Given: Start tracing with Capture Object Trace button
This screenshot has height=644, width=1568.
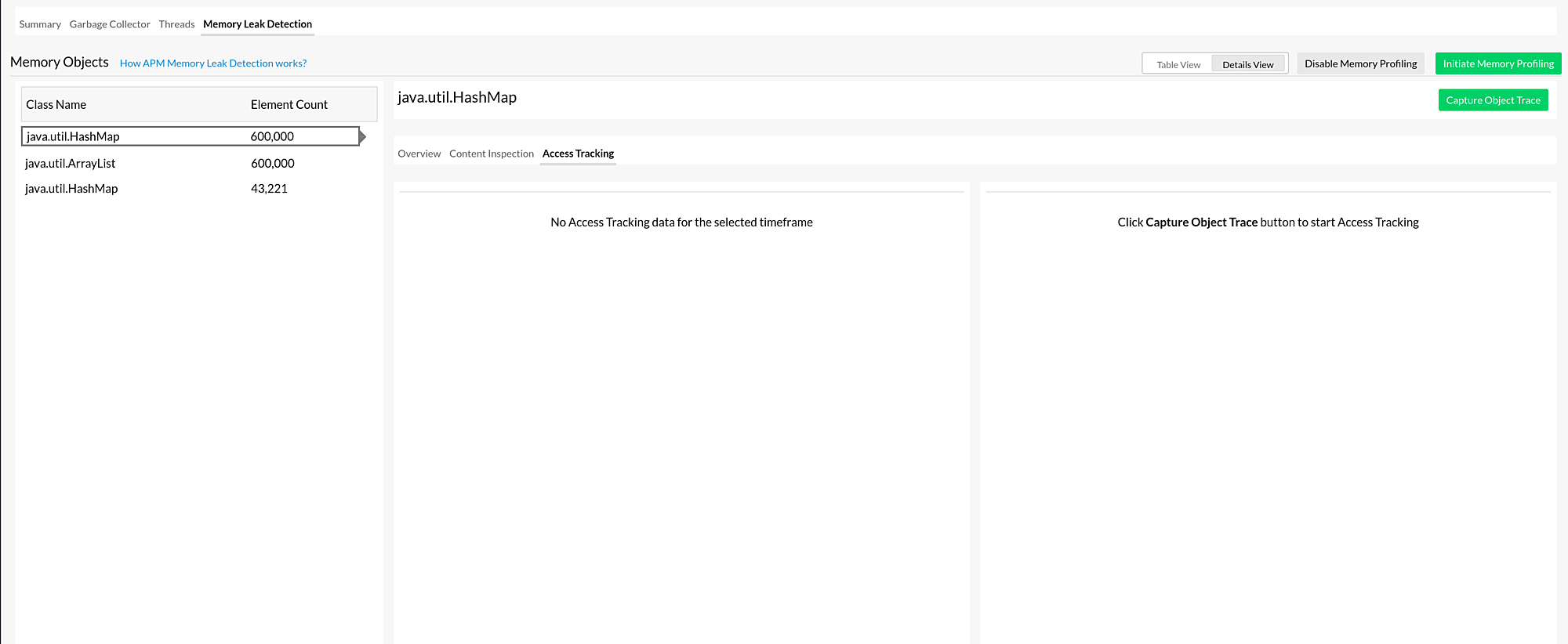Looking at the screenshot, I should pyautogui.click(x=1493, y=100).
